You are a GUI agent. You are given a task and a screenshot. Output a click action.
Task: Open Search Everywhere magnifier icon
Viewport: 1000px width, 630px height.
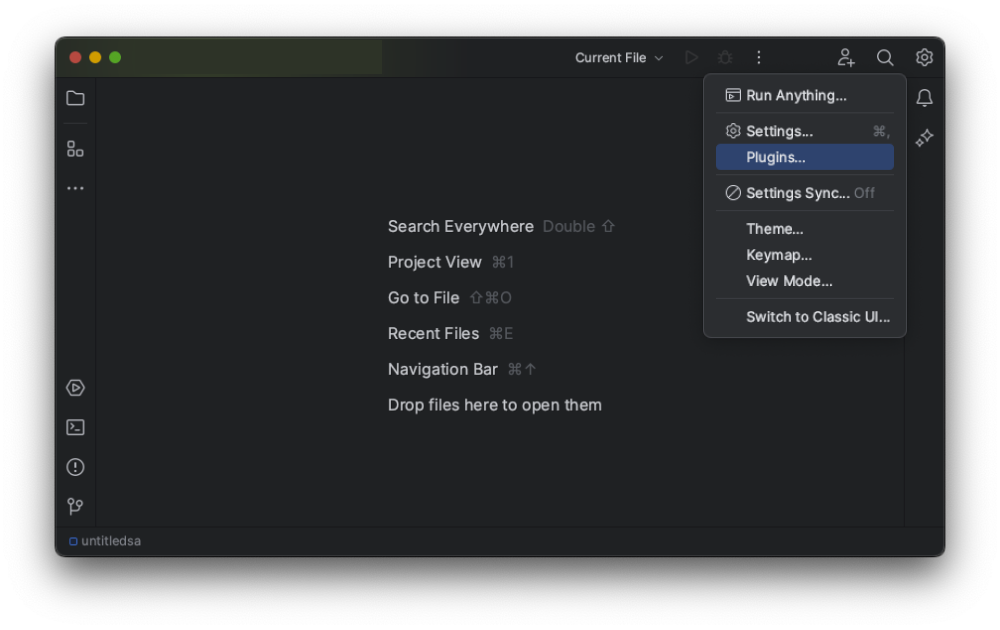(x=885, y=57)
